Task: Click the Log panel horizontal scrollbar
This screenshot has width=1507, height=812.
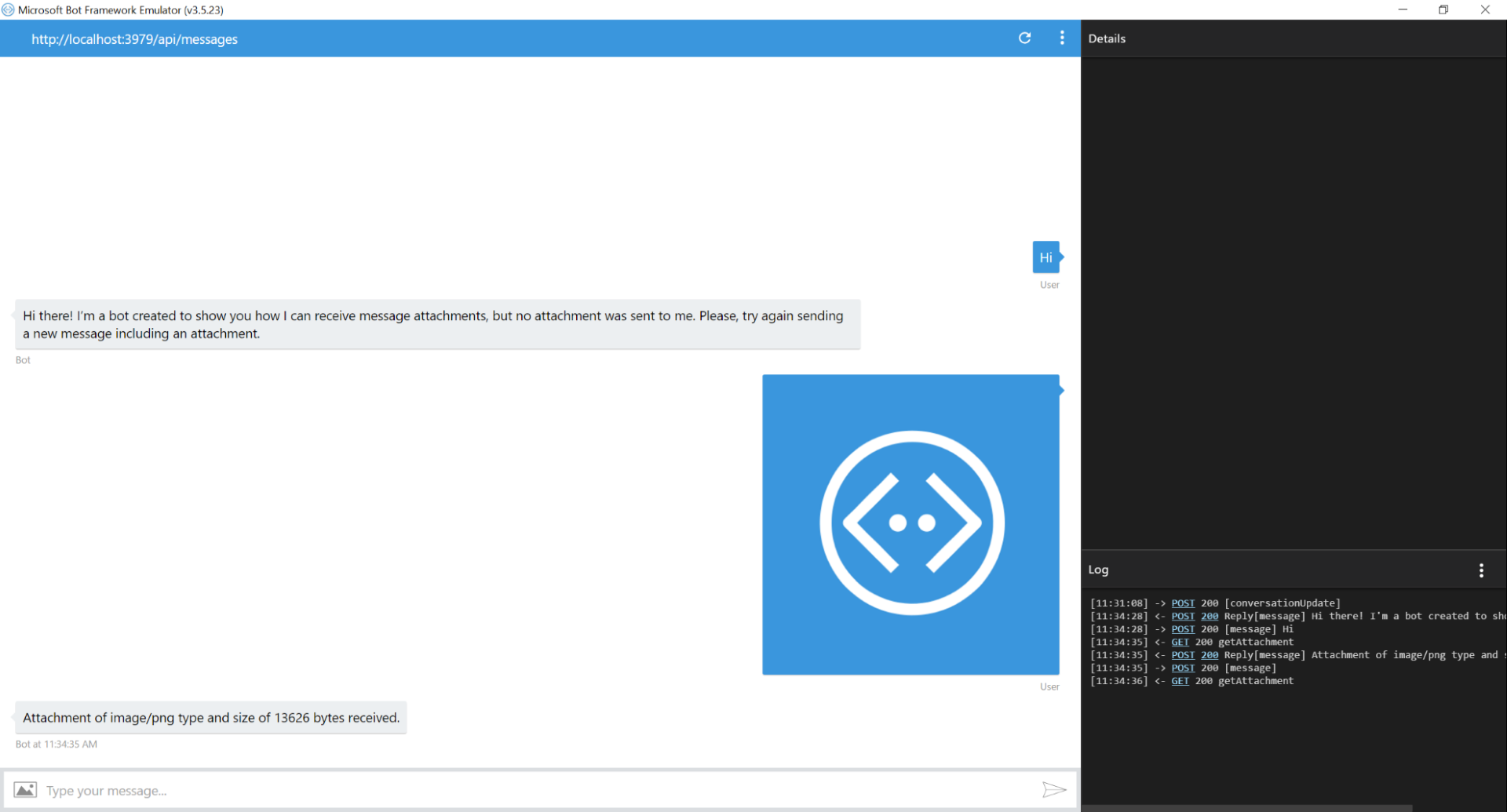Action: (1248, 808)
